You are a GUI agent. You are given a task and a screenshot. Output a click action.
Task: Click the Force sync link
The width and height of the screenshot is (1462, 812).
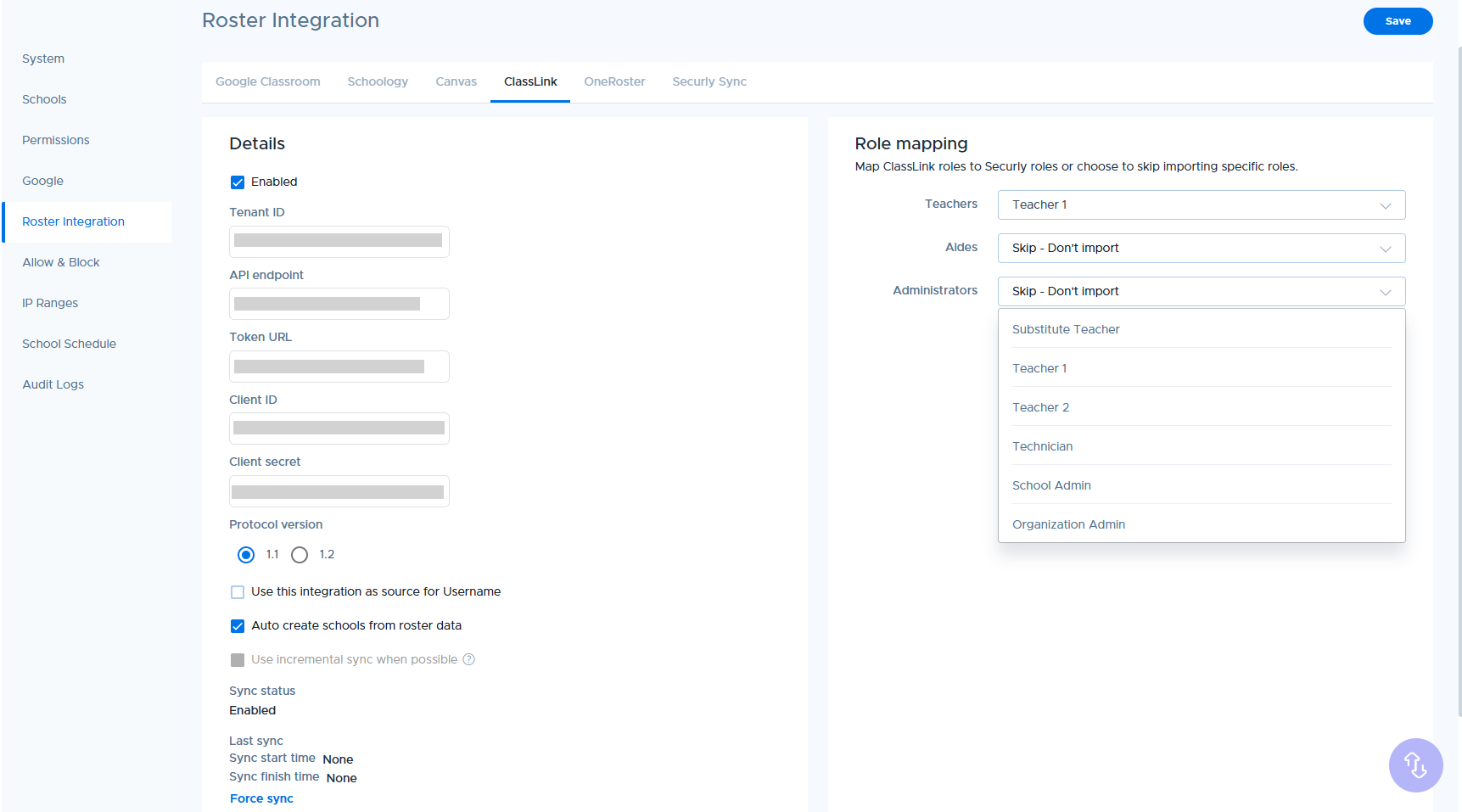tap(261, 798)
